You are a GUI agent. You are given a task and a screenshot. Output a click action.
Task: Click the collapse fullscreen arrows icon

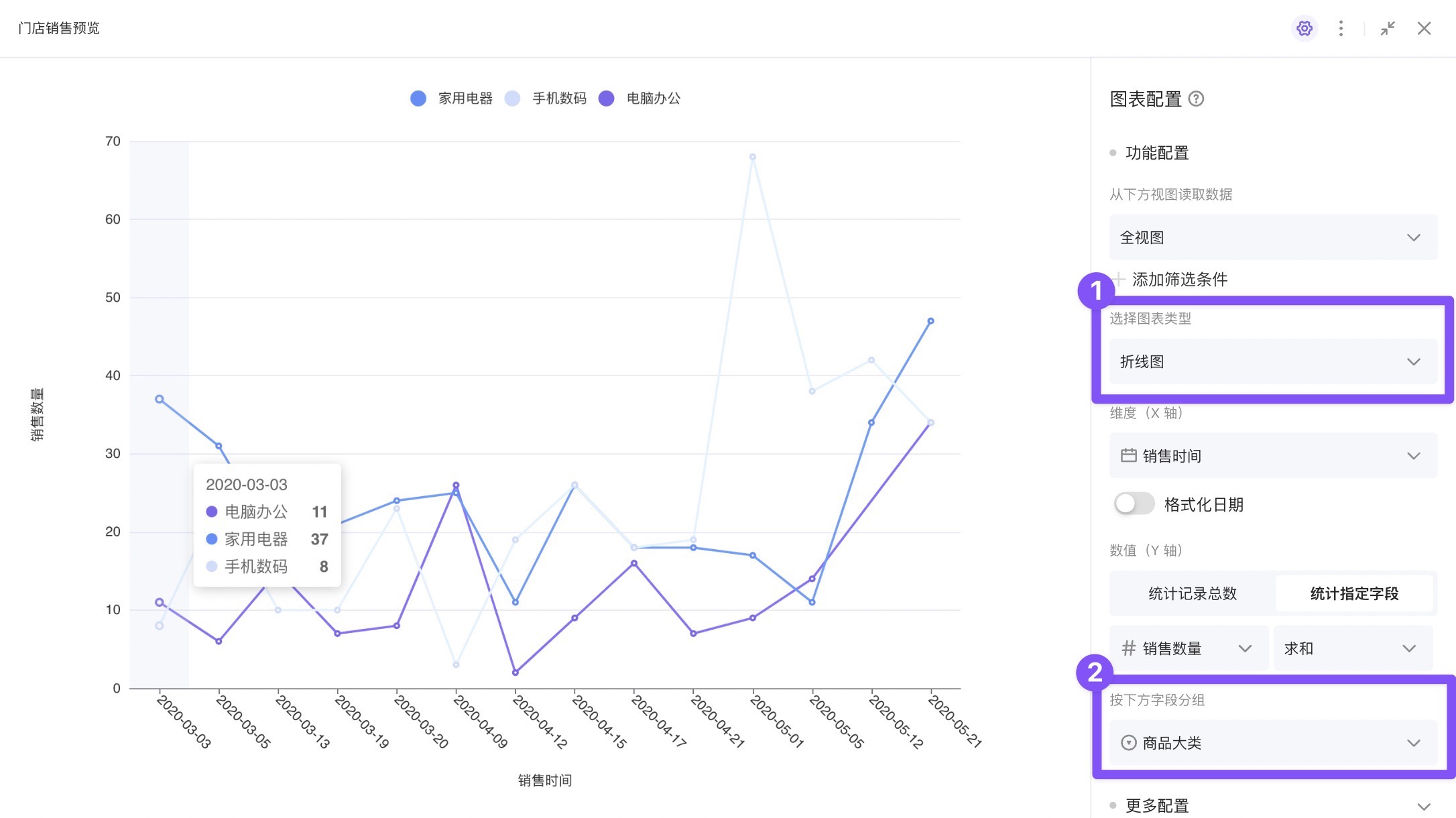click(x=1388, y=28)
